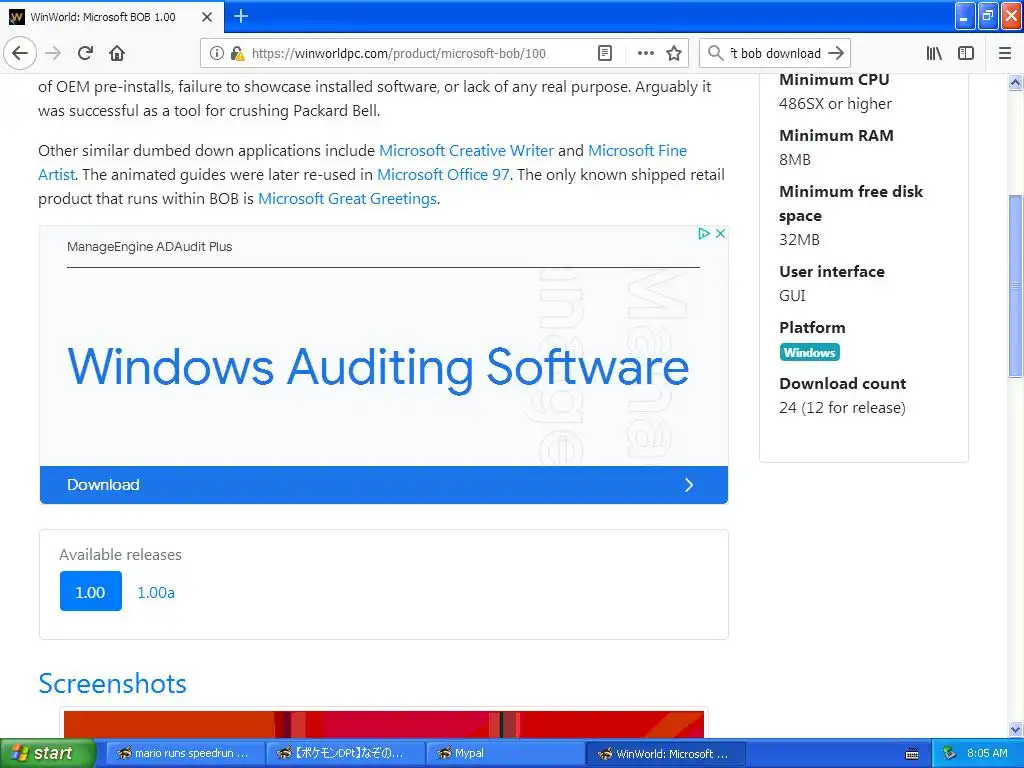Click the forward navigation arrow
Viewport: 1024px width, 768px height.
53,53
